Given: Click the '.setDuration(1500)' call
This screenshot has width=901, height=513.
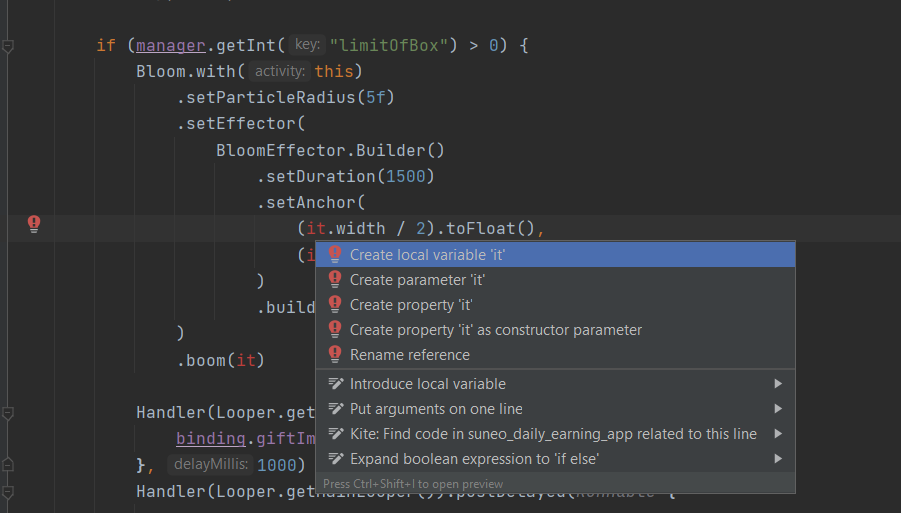Looking at the screenshot, I should click(x=345, y=176).
